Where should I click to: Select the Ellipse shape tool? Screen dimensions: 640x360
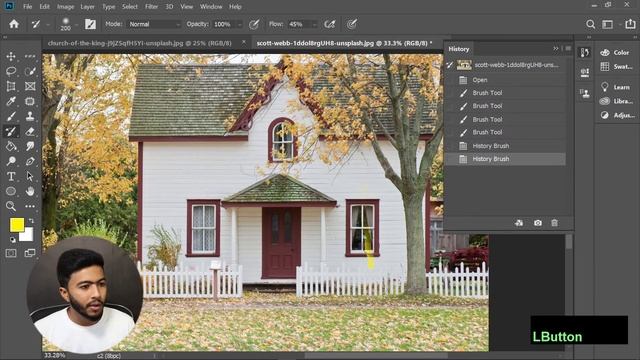point(11,191)
